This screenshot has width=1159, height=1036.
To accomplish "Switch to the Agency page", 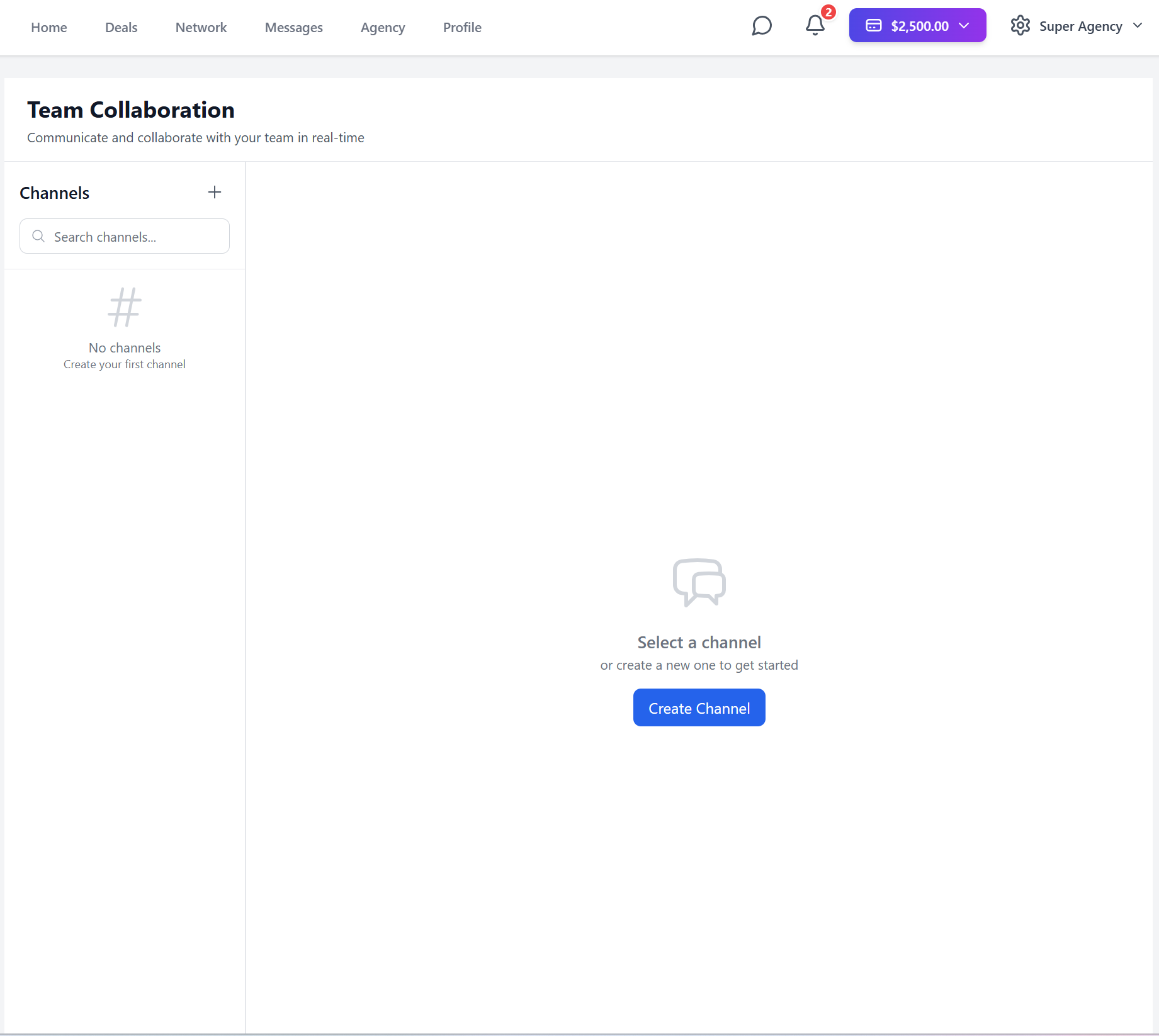I will pyautogui.click(x=383, y=28).
